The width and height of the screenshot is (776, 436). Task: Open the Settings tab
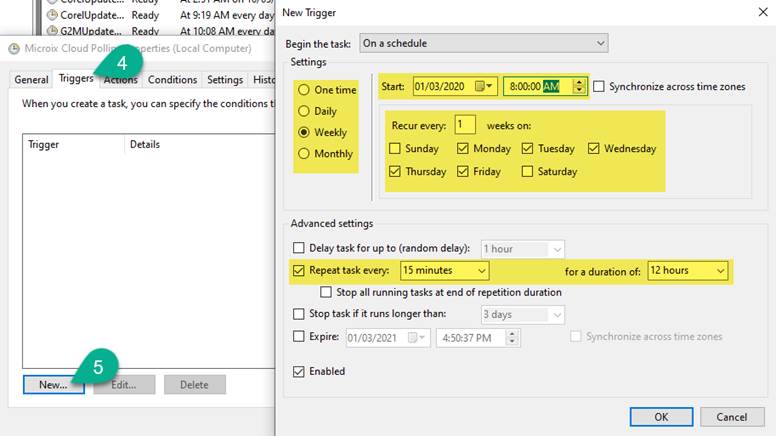[x=225, y=80]
